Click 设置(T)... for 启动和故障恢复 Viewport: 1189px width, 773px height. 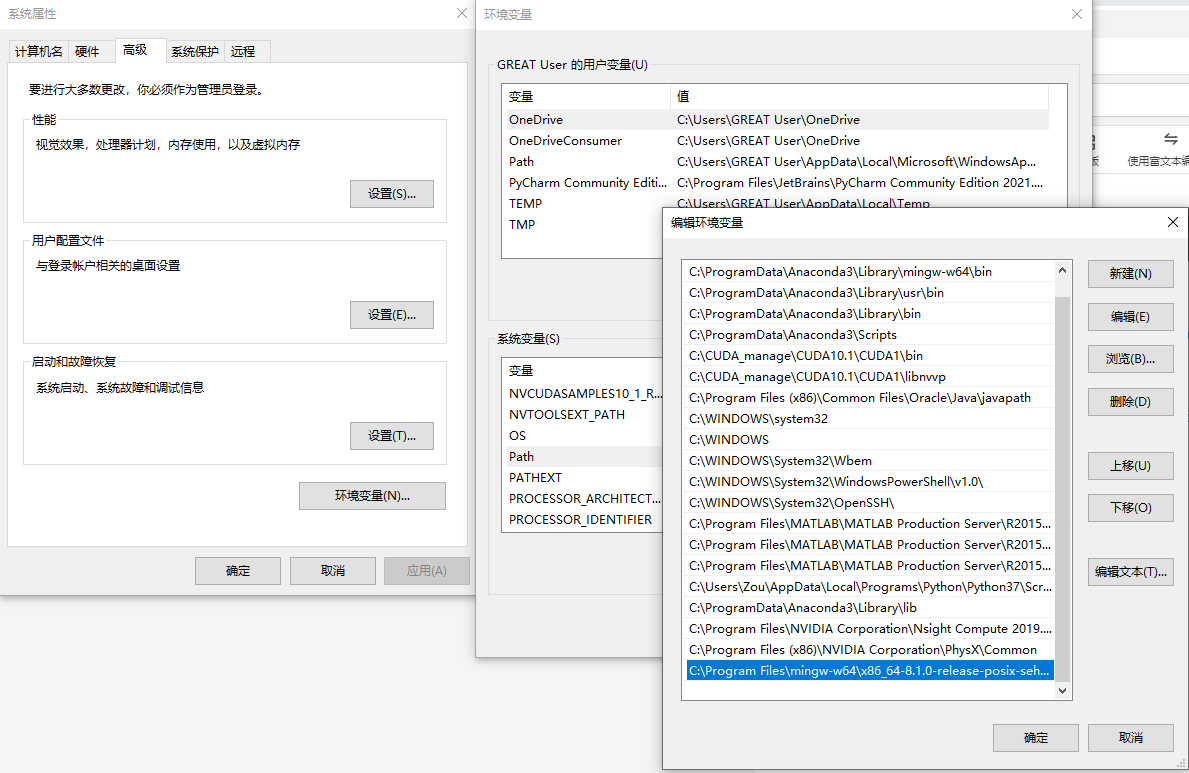(x=392, y=436)
